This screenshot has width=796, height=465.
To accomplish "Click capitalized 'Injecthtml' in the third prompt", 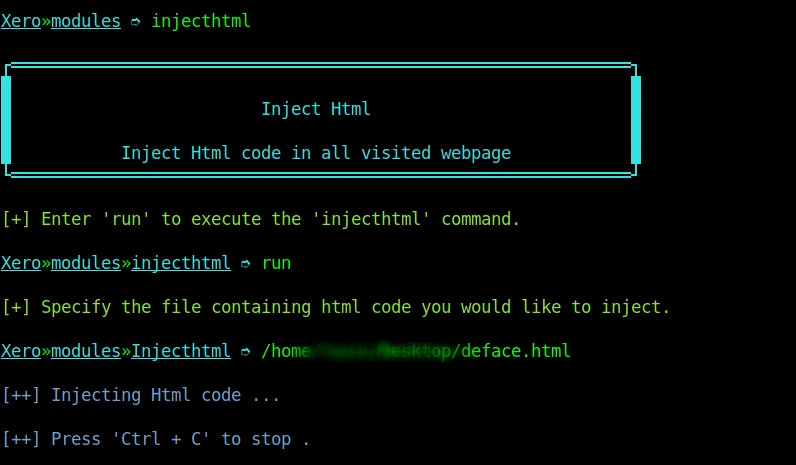I will [181, 351].
